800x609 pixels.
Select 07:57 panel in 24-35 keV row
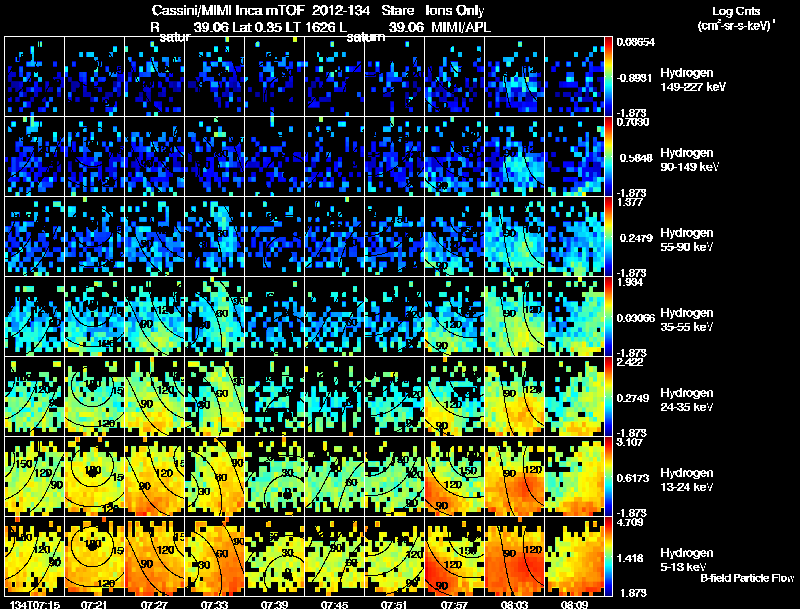(x=454, y=396)
